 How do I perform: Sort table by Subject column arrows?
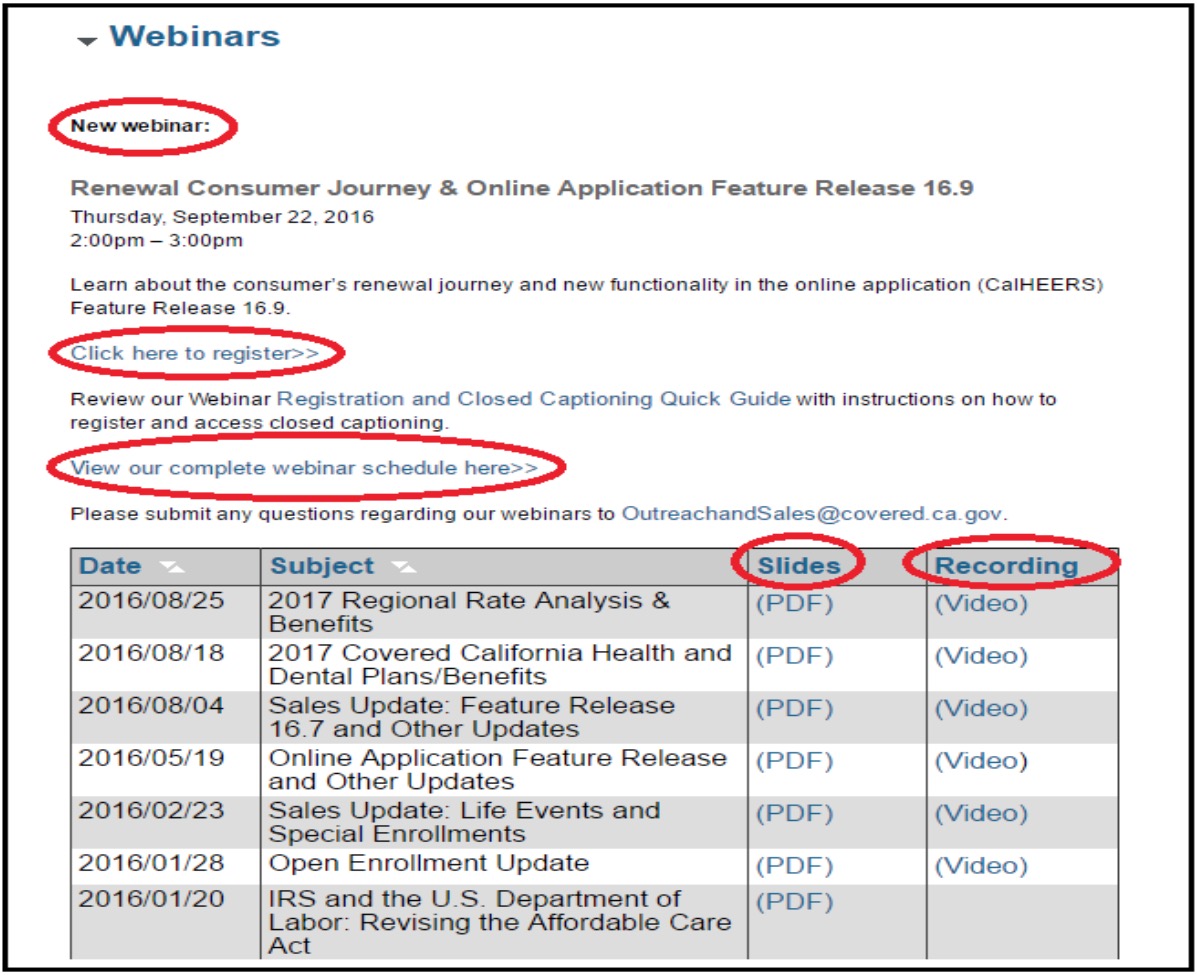[403, 567]
